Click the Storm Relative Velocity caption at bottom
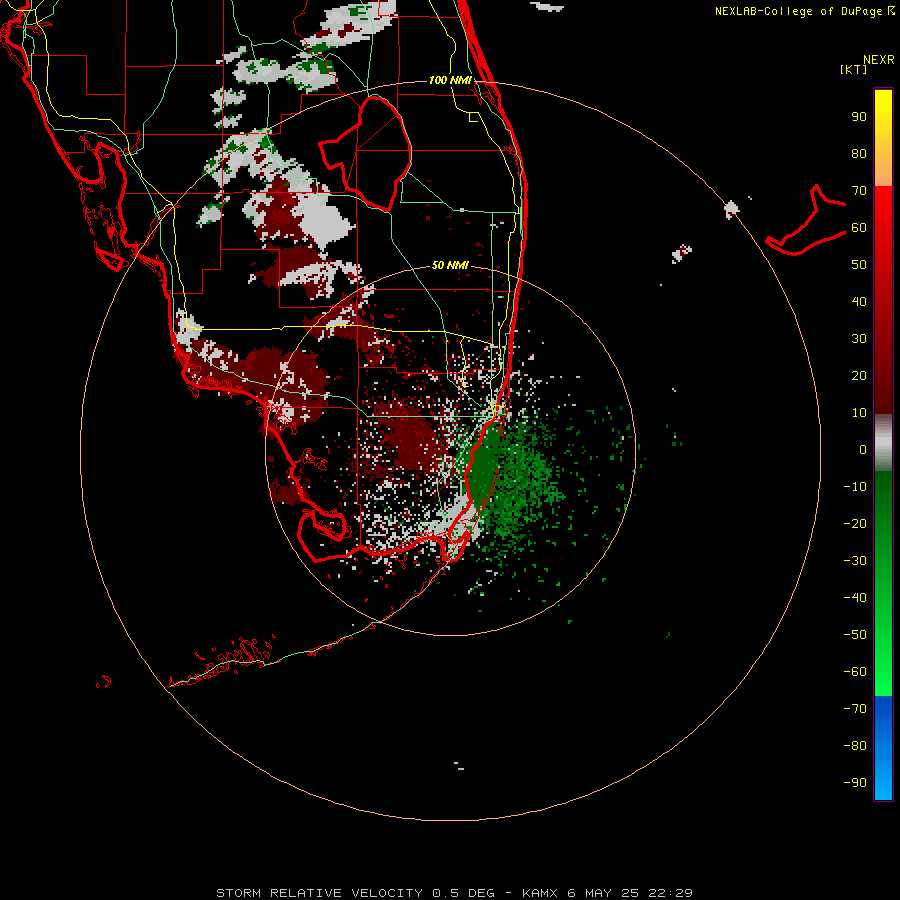 [454, 893]
